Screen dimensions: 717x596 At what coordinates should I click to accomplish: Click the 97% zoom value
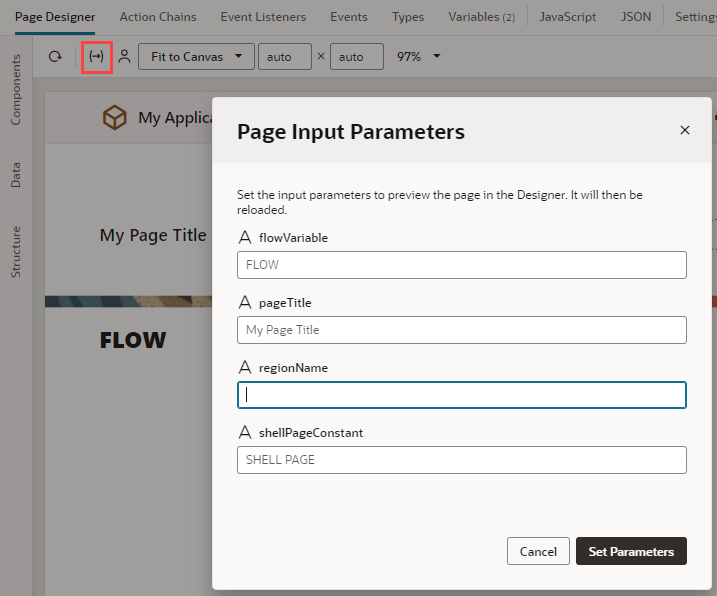coord(409,57)
